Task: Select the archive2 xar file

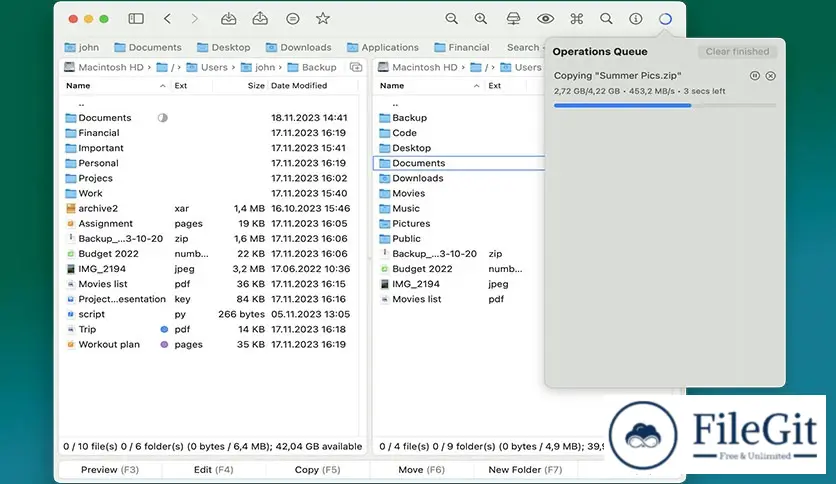Action: 208,208
